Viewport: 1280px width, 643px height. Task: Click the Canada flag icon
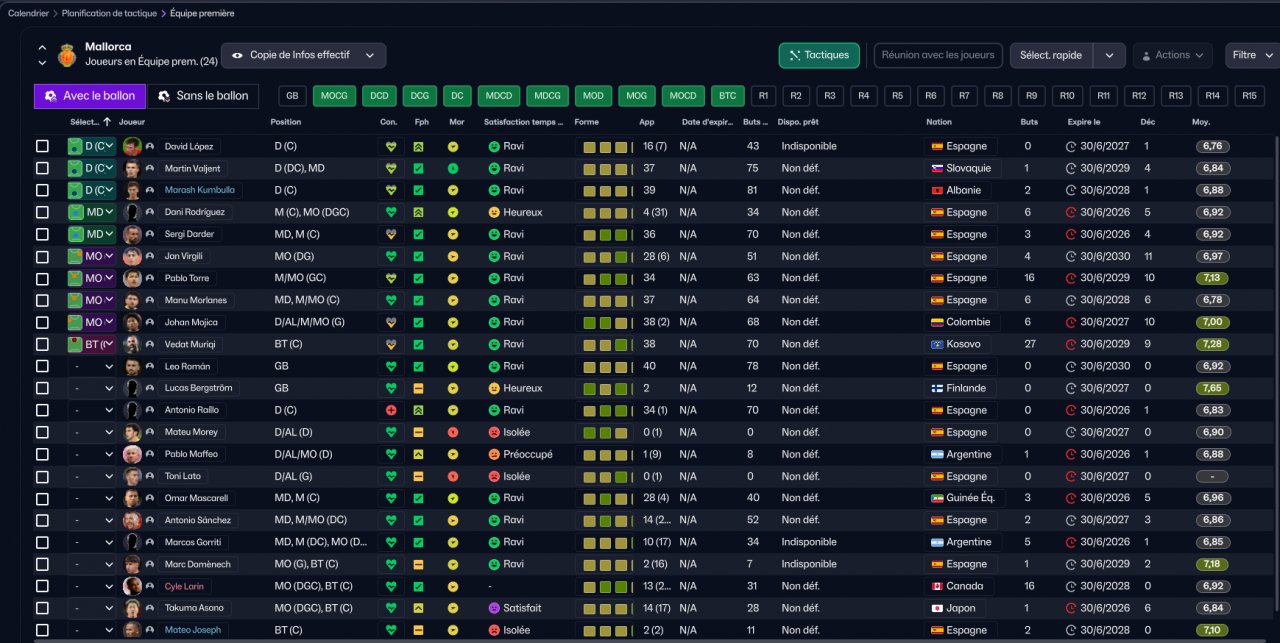(x=937, y=586)
